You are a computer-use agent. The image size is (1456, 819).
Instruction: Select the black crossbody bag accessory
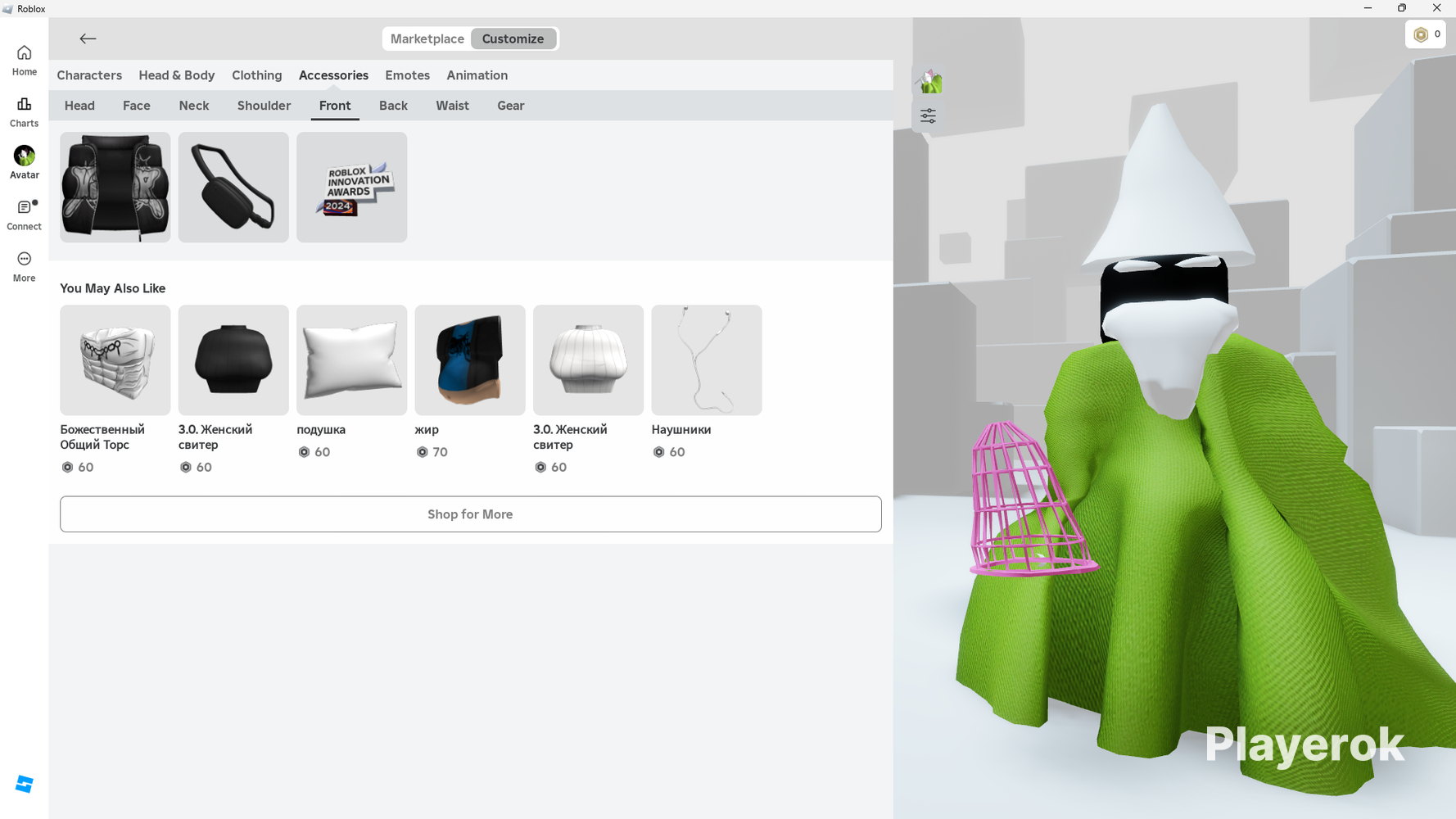pyautogui.click(x=233, y=188)
